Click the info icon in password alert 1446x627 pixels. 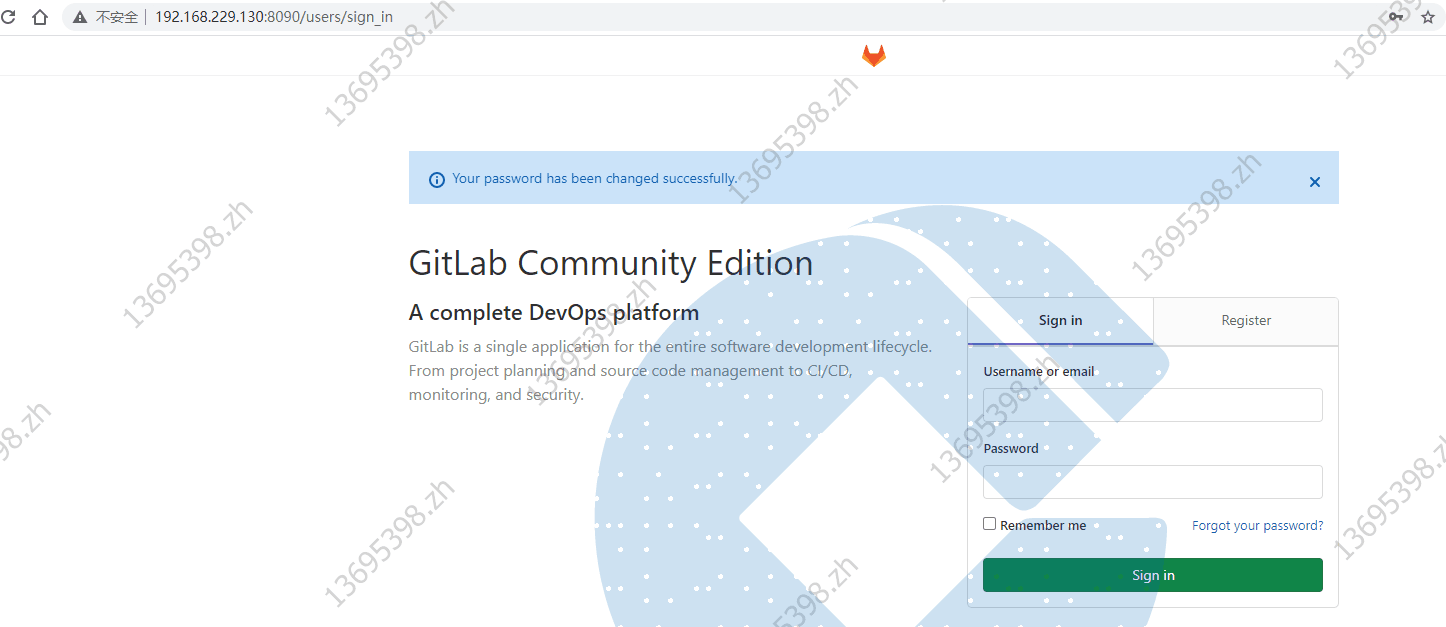[x=437, y=180]
